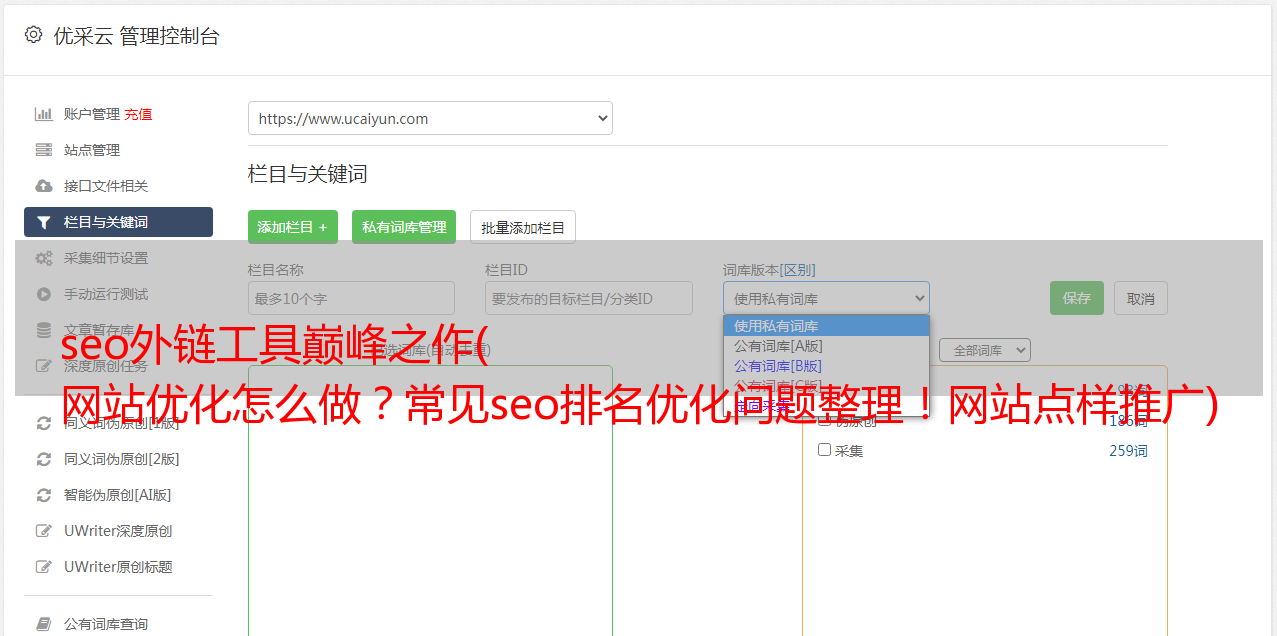Click the refresh icon for 智能伪原创[AI版]
This screenshot has width=1277, height=636.
pos(44,495)
